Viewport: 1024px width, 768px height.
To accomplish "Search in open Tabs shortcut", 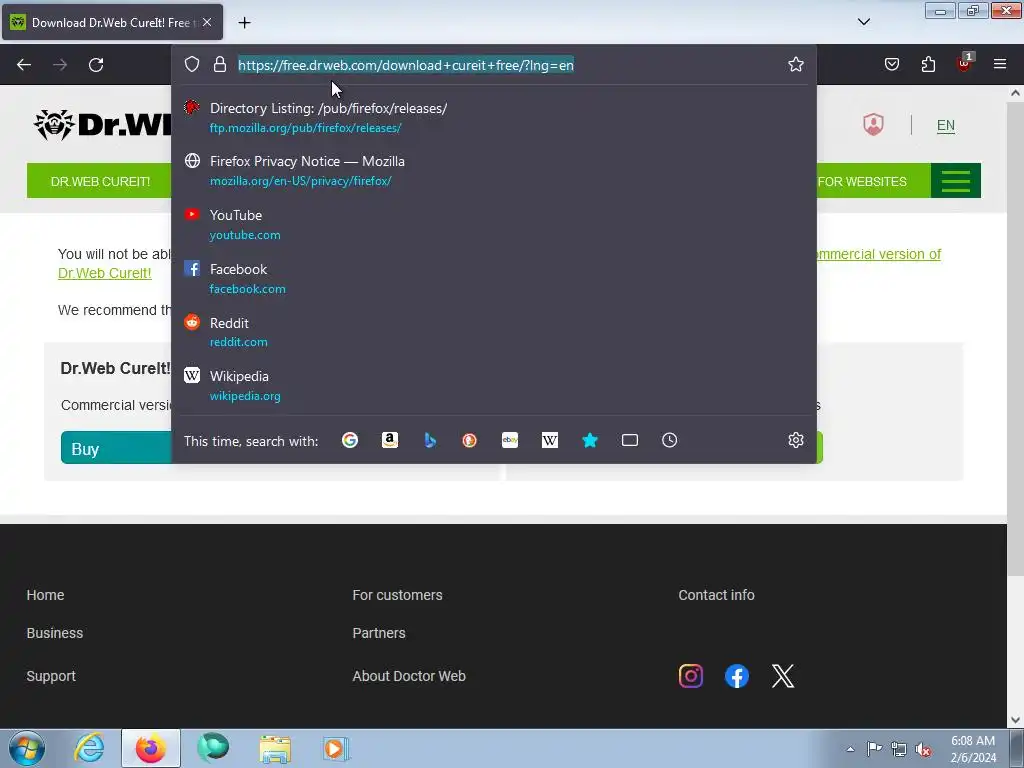I will (630, 440).
